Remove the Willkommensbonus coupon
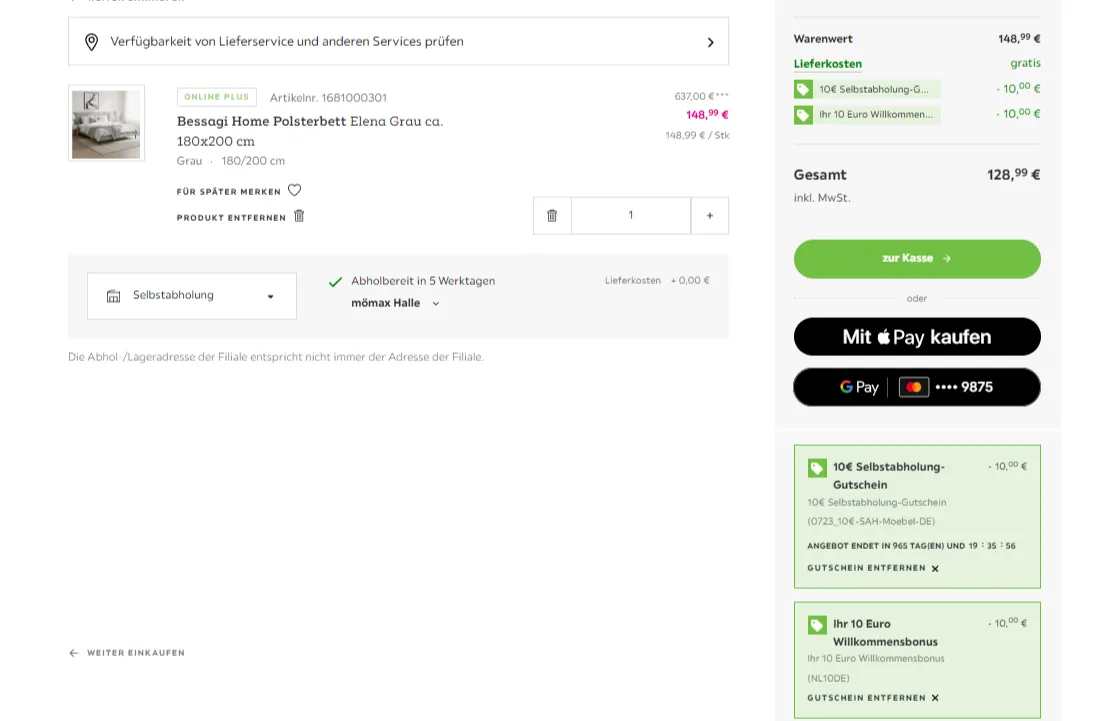Viewport: 1106px width, 721px height. 873,698
